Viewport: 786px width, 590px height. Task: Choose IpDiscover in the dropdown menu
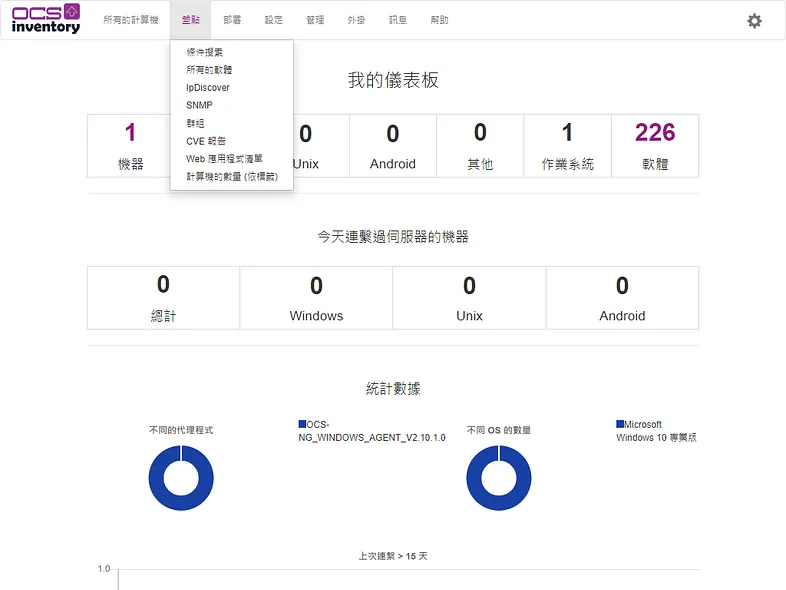point(208,88)
